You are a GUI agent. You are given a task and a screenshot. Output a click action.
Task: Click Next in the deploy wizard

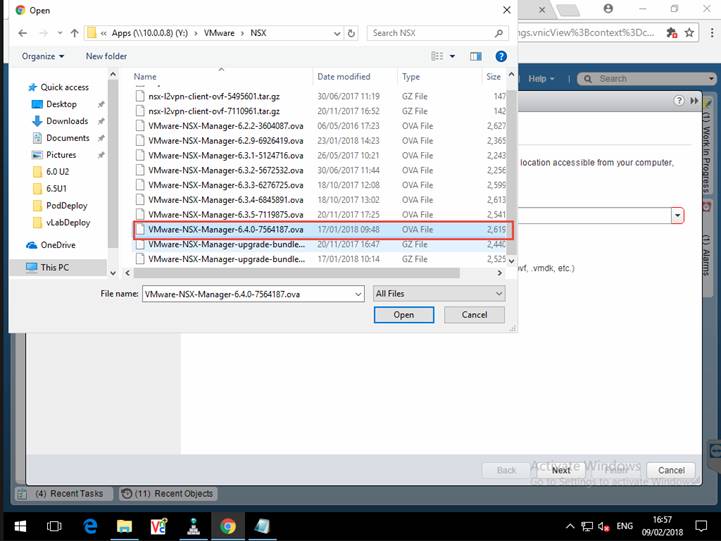[561, 470]
